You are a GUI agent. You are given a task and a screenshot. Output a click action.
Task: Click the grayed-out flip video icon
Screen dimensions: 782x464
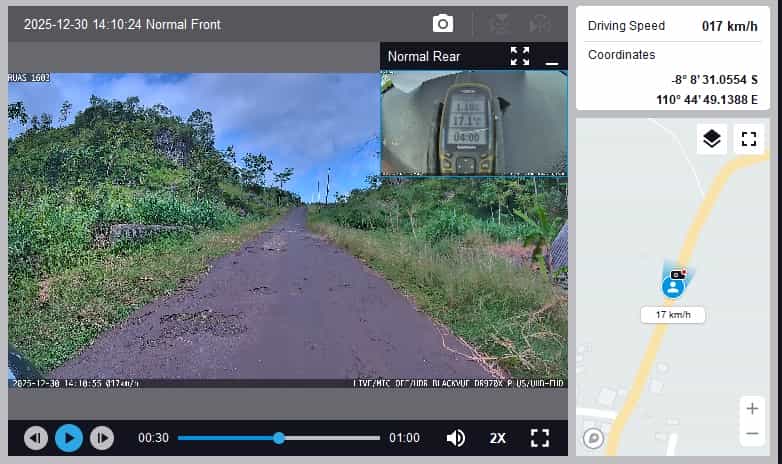point(498,24)
